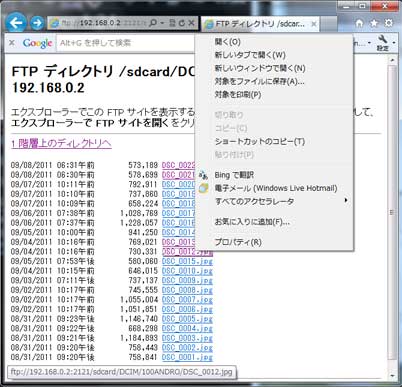Go back with the browser back arrow
402x387 pixels.
16,23
